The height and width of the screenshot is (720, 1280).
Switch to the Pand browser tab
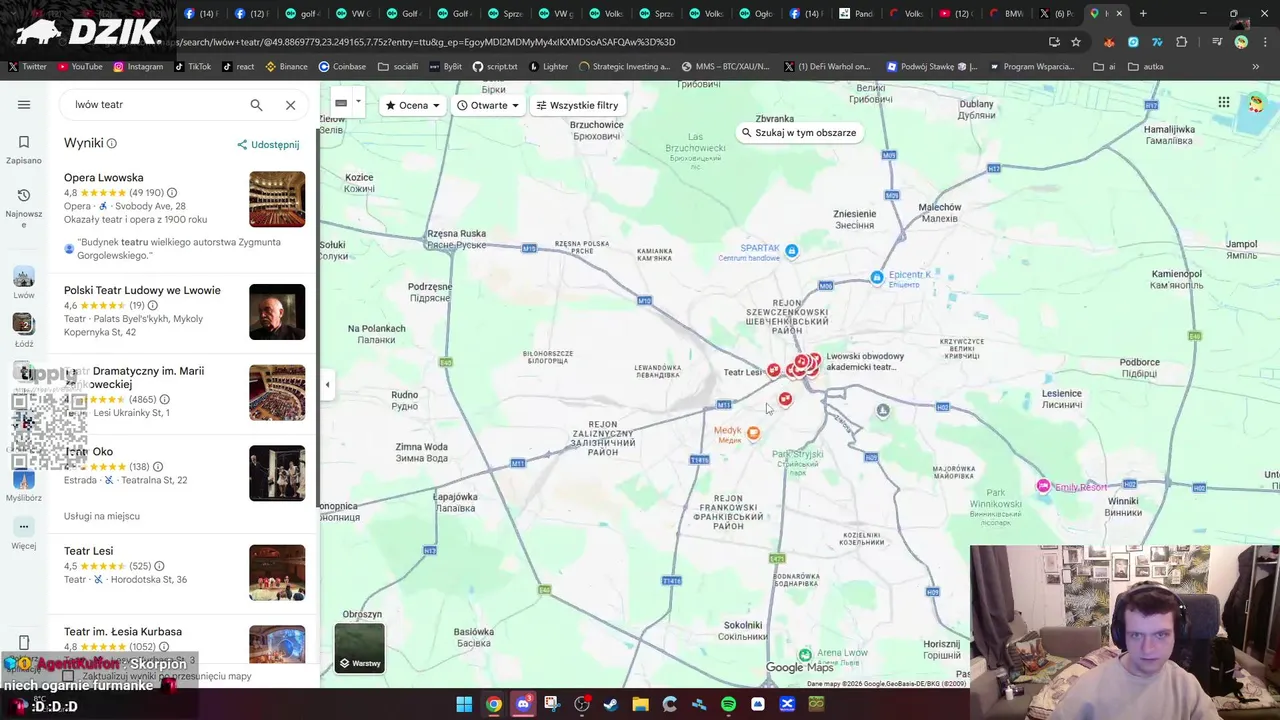856,14
